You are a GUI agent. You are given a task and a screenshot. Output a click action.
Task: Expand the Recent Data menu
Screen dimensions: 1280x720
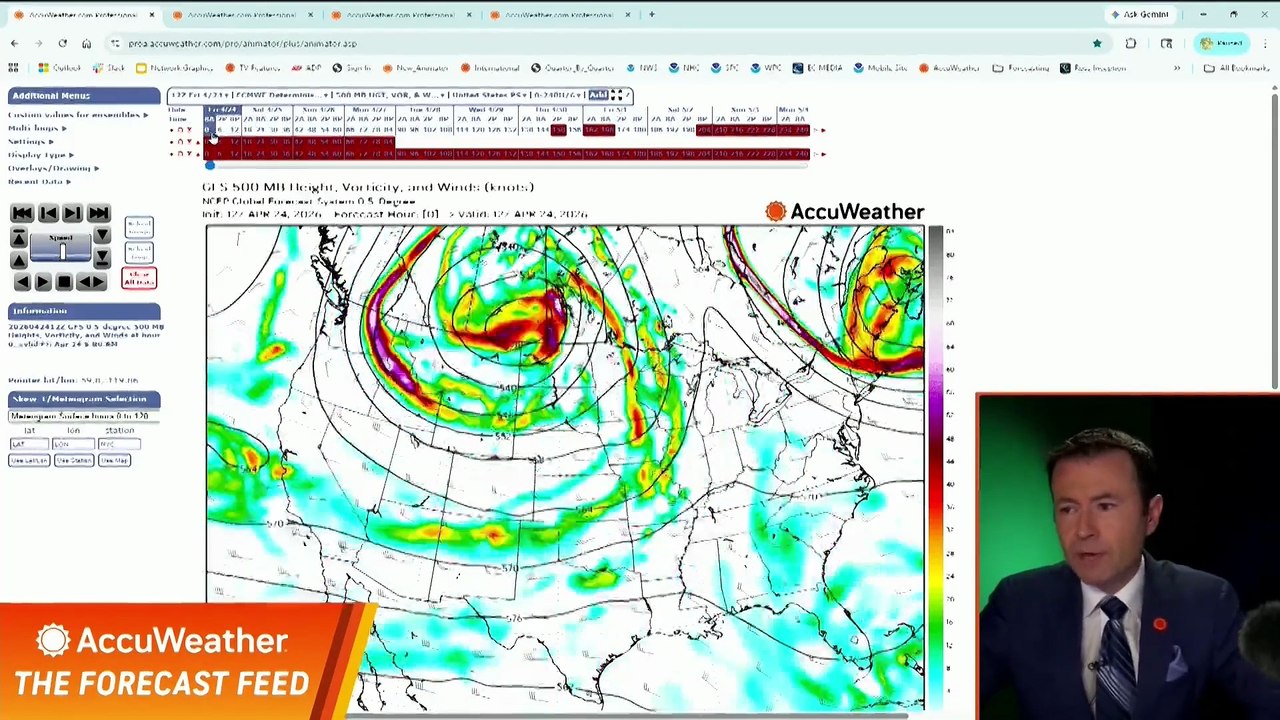39,181
